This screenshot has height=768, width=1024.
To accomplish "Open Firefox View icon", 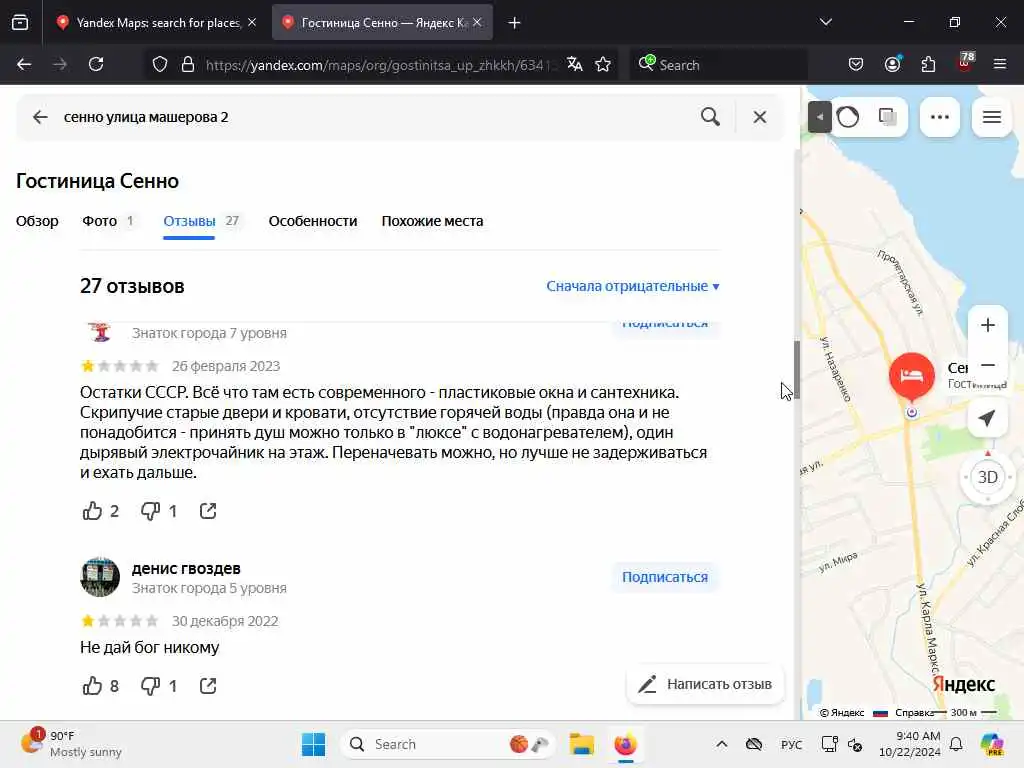I will tap(20, 22).
